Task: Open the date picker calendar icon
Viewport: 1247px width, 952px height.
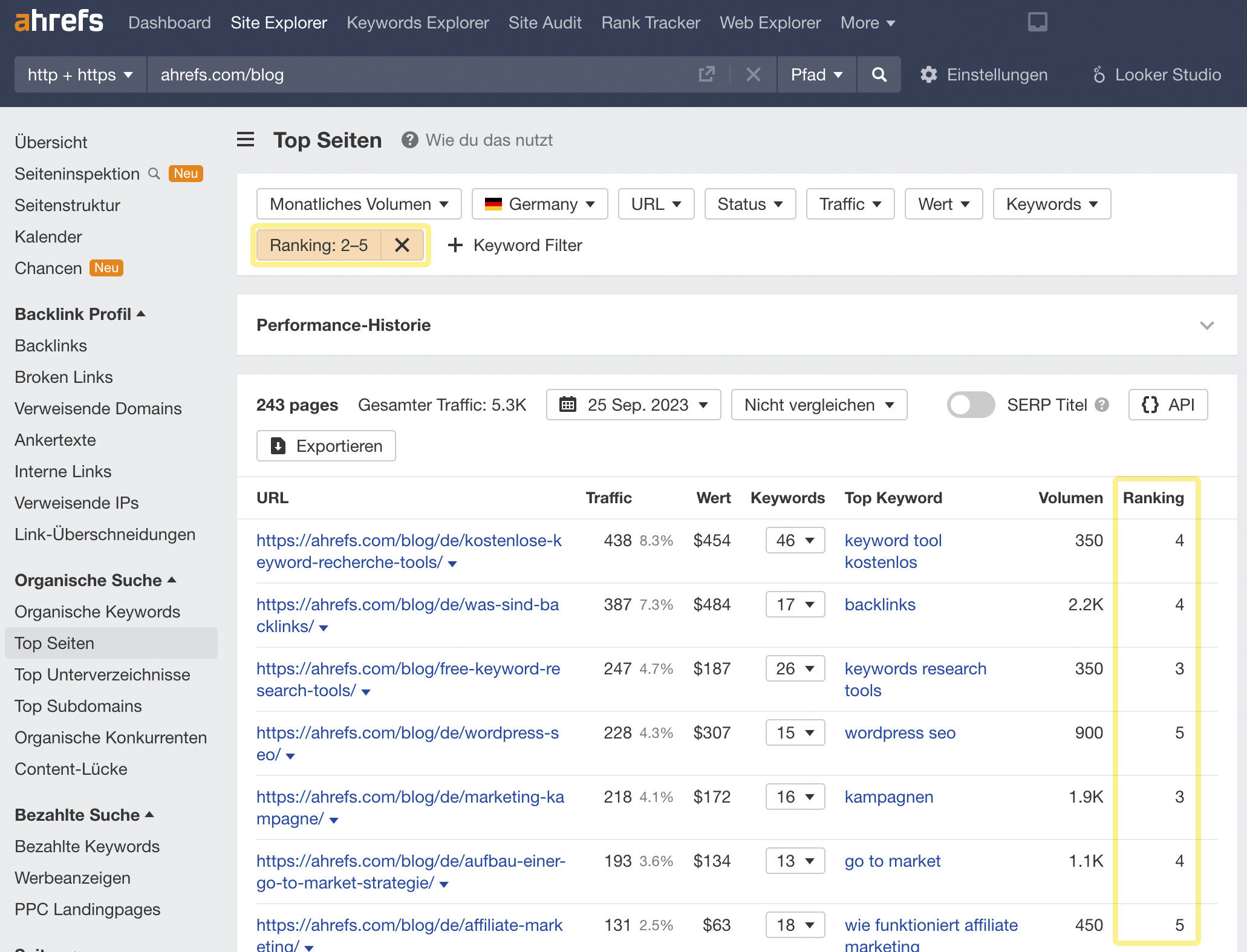Action: click(x=567, y=405)
